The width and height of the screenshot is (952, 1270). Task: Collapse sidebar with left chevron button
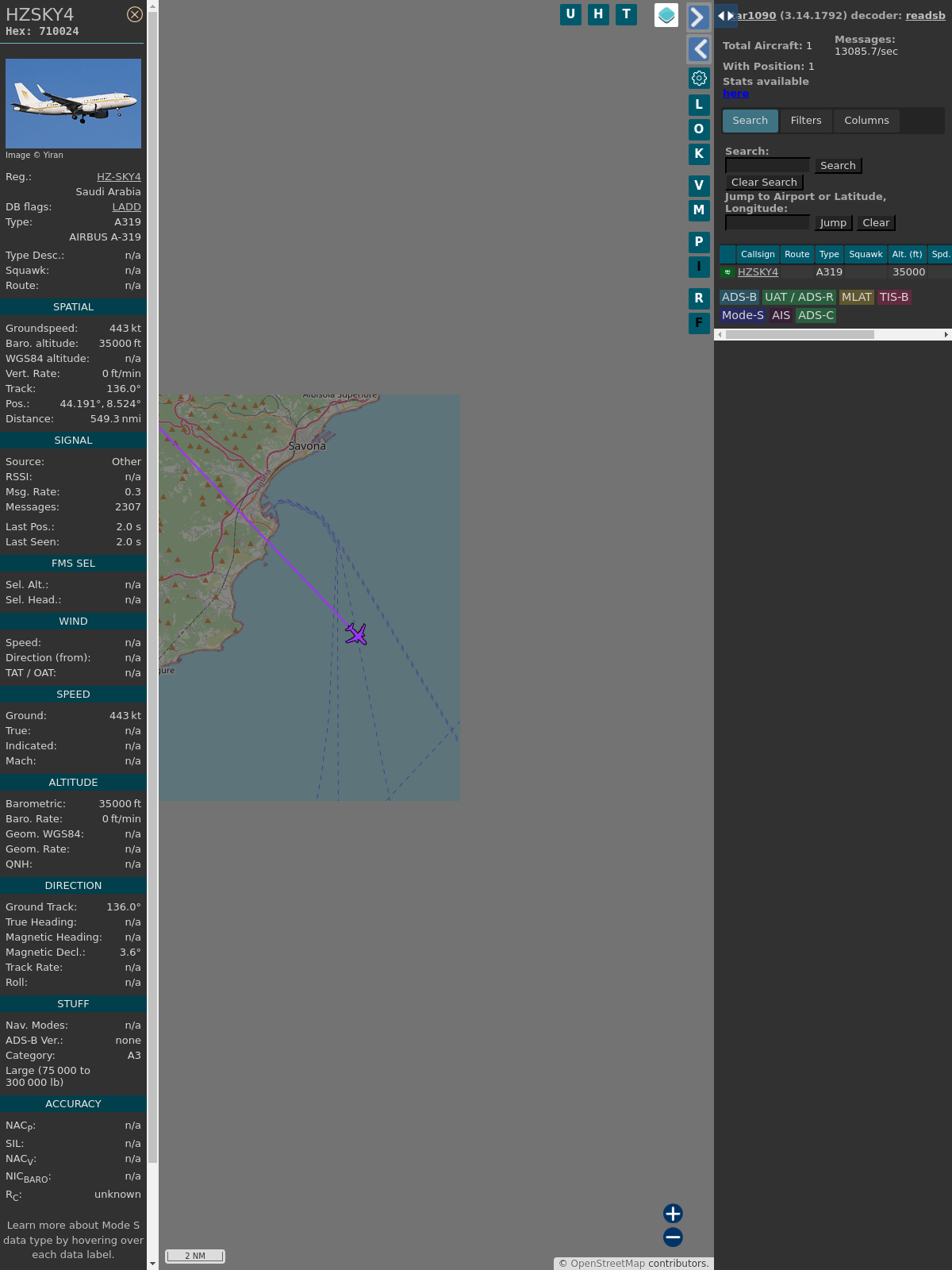click(698, 49)
